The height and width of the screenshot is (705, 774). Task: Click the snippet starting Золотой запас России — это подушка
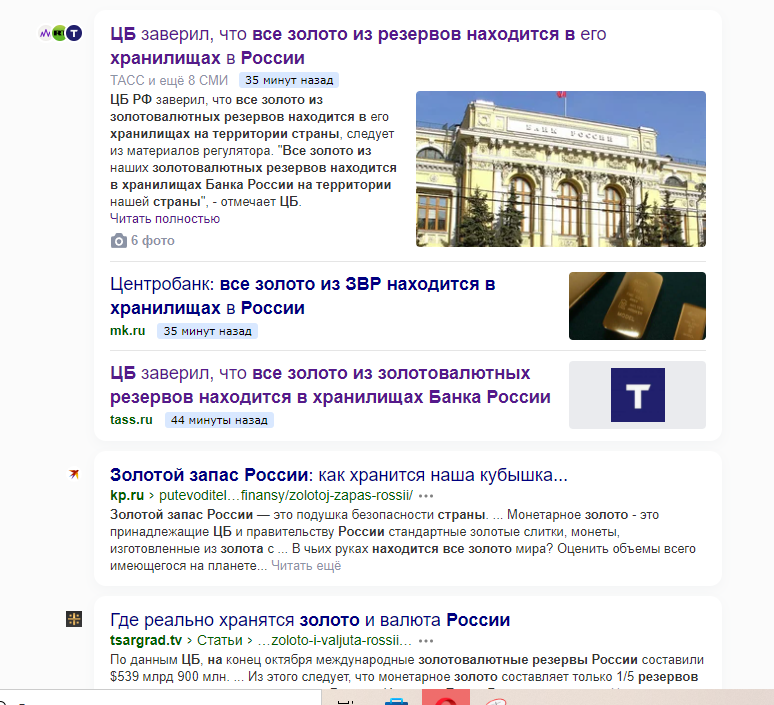(x=403, y=540)
